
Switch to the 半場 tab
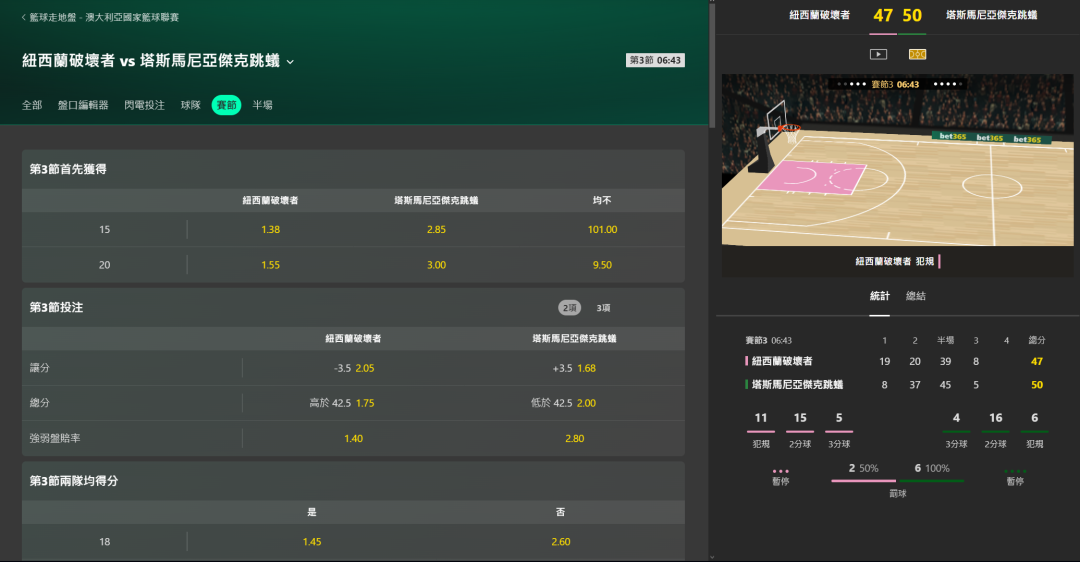tap(262, 105)
